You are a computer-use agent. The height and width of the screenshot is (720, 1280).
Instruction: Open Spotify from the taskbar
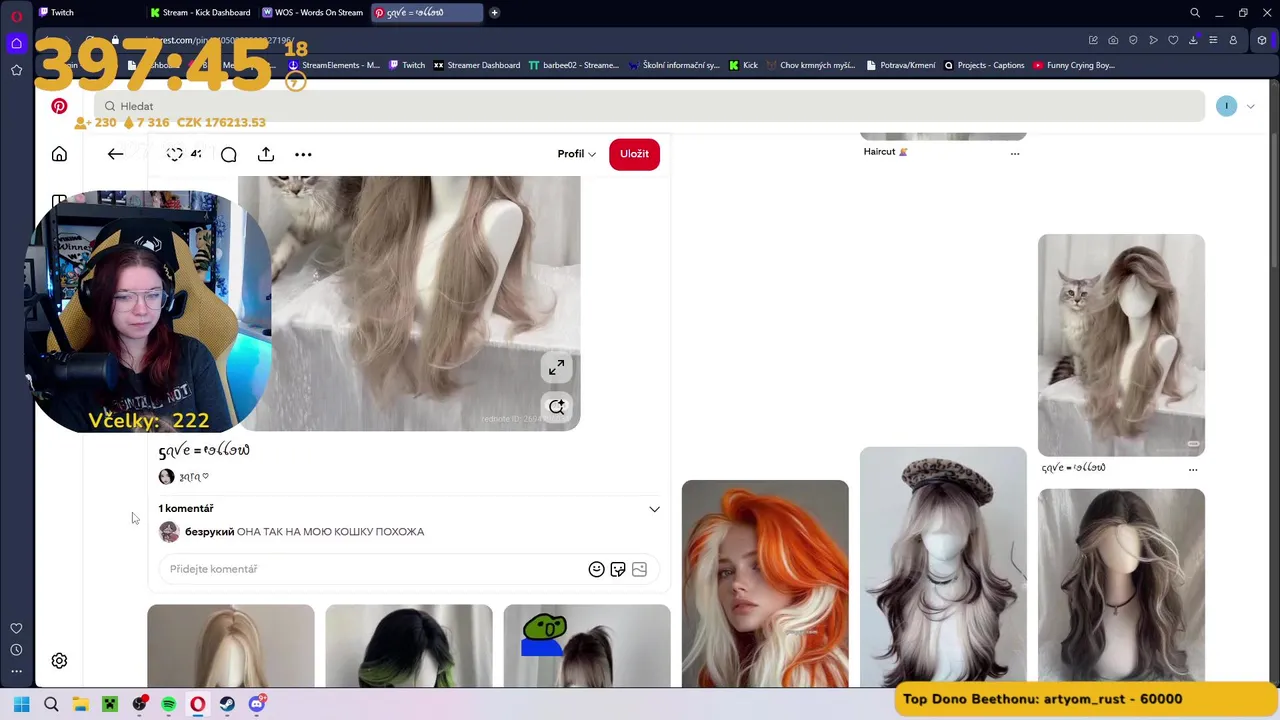(168, 704)
